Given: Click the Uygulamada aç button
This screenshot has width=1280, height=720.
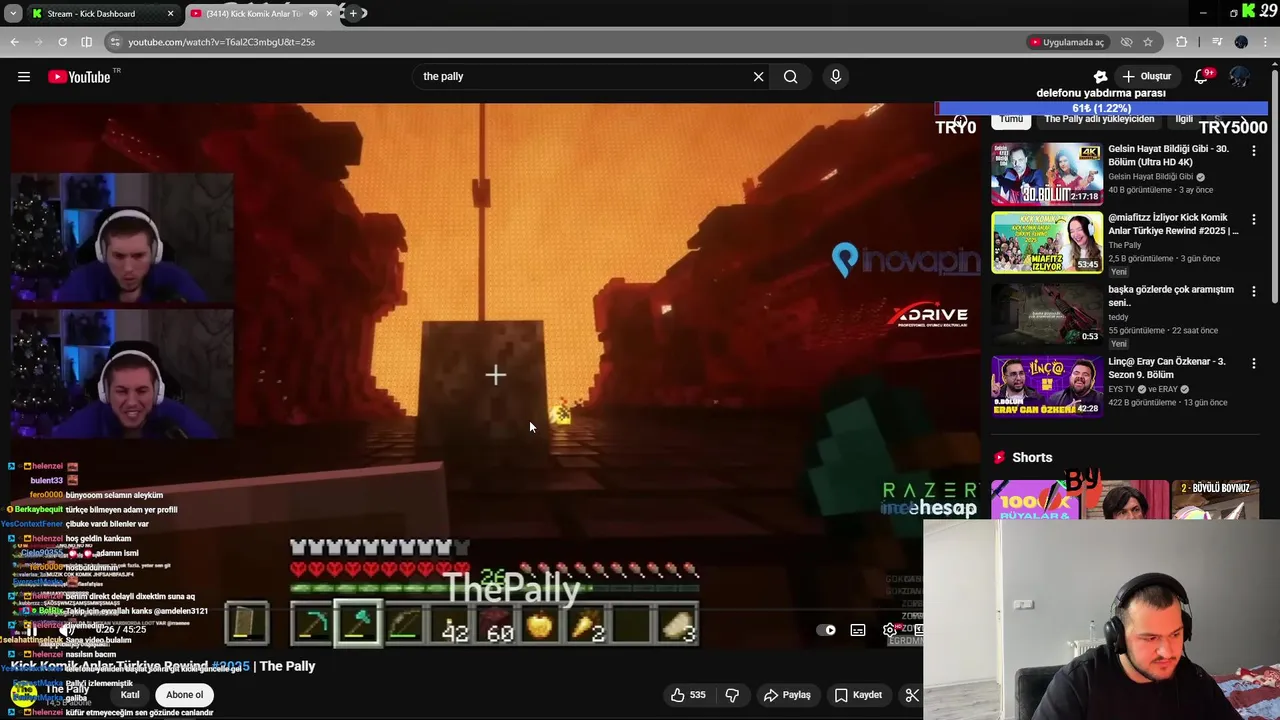Looking at the screenshot, I should coord(1067,42).
